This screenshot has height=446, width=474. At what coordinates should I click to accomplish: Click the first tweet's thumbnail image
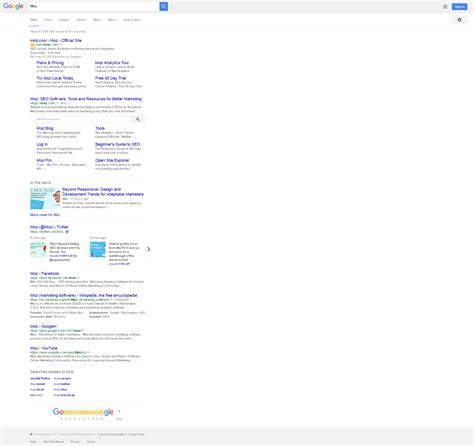click(38, 250)
